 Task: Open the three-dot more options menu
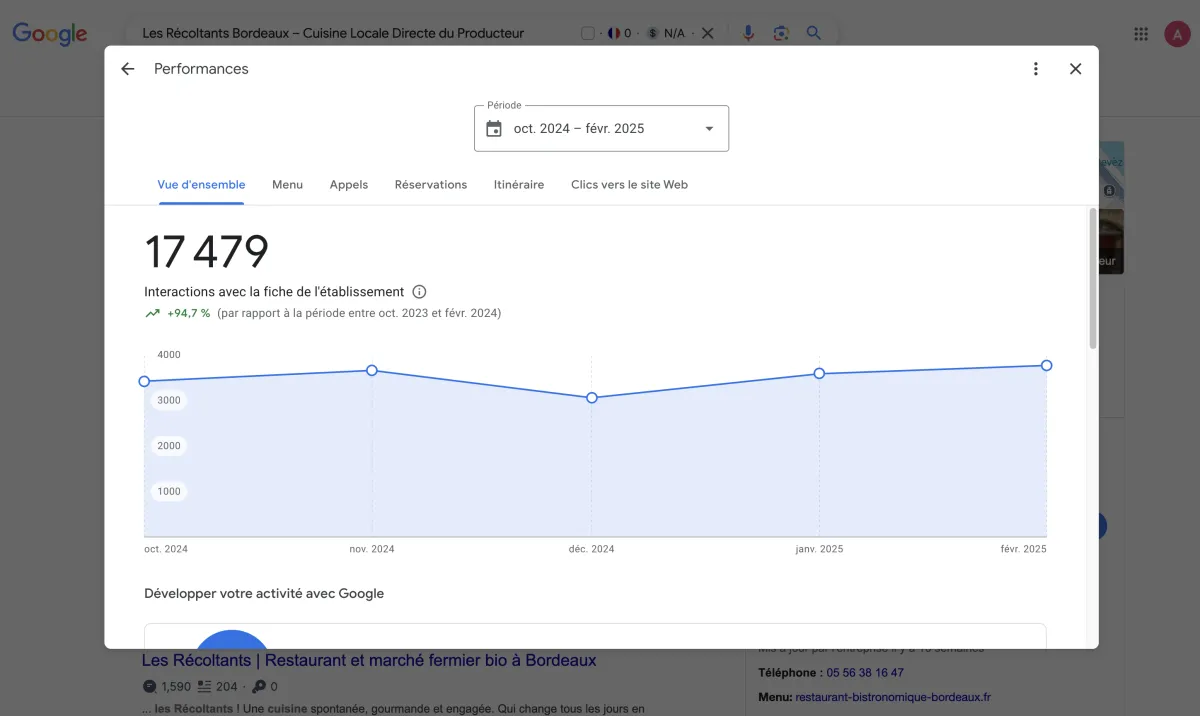(1036, 69)
